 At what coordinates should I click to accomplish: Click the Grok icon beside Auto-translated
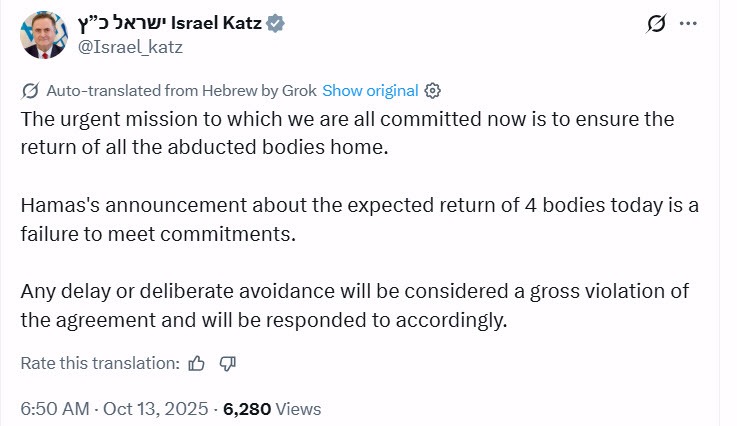(x=31, y=90)
